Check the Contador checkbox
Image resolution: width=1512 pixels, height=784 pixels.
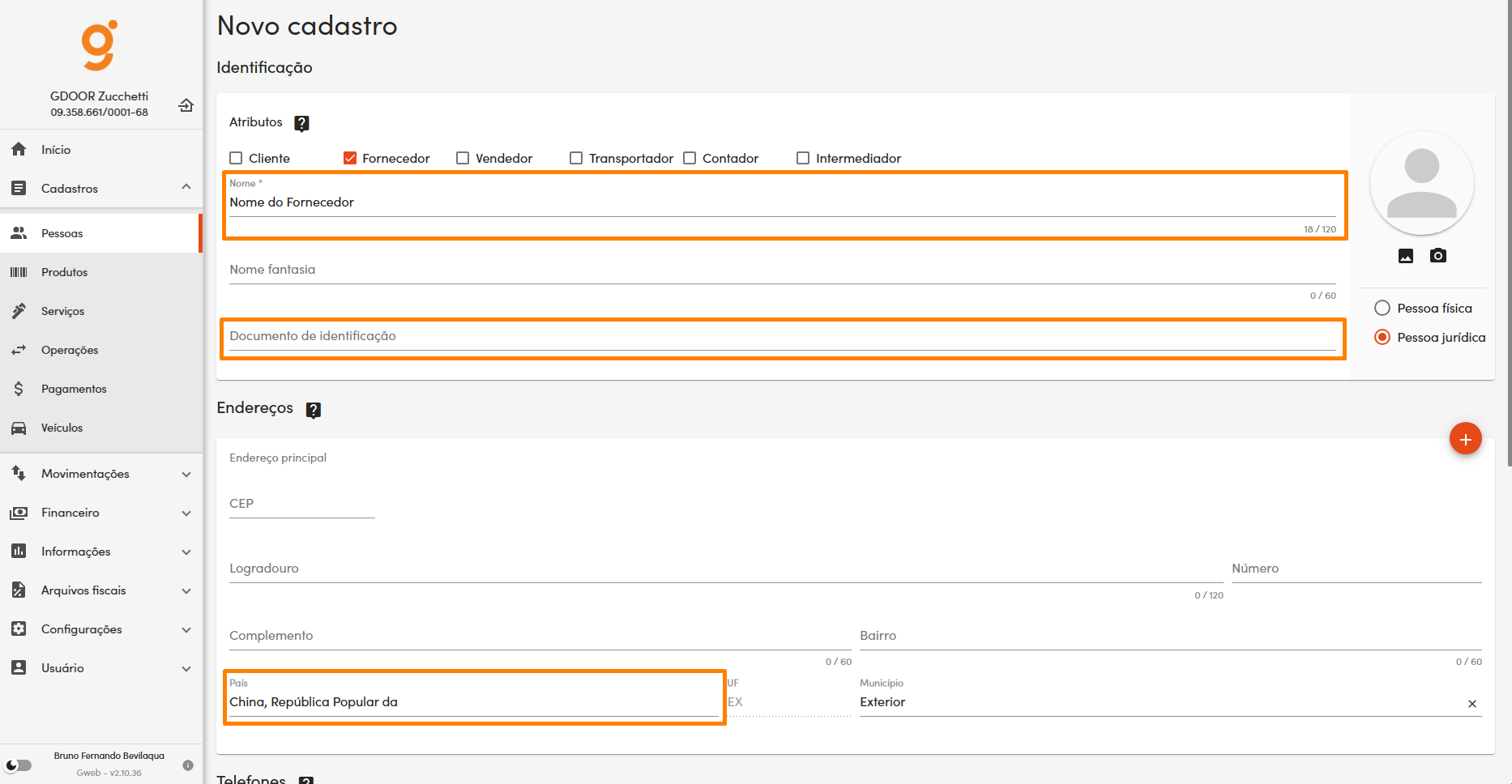point(690,158)
